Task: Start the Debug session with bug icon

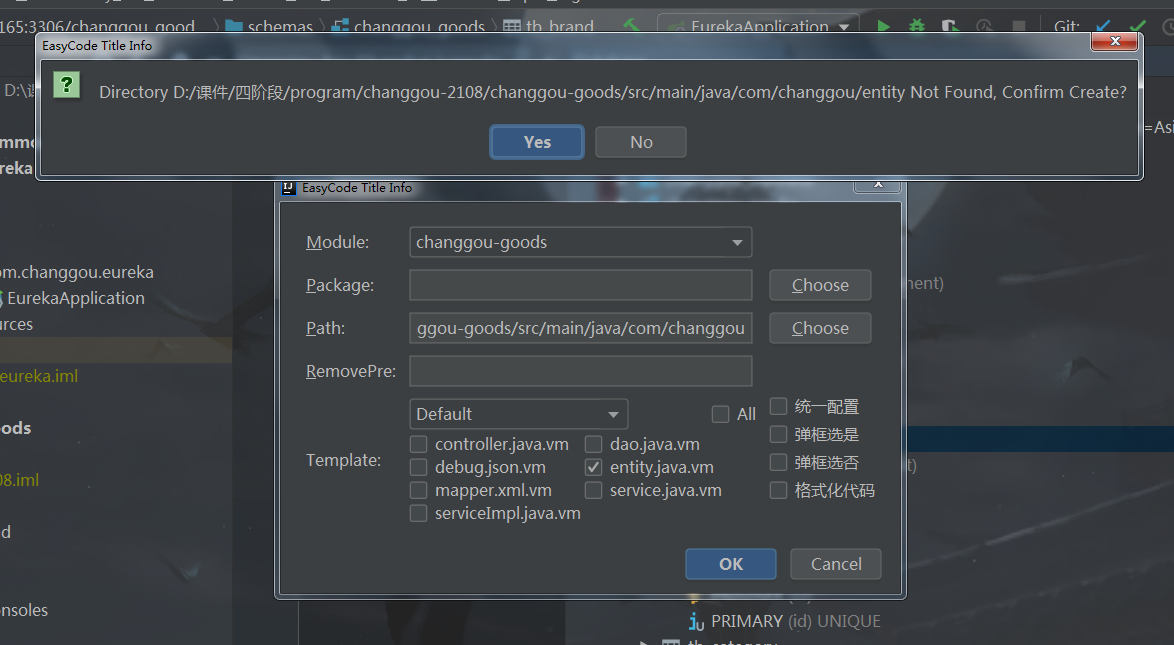Action: click(x=918, y=26)
